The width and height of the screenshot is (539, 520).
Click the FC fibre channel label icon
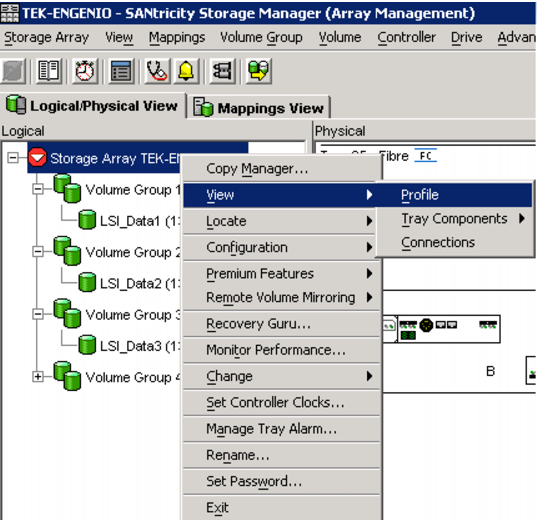point(426,156)
